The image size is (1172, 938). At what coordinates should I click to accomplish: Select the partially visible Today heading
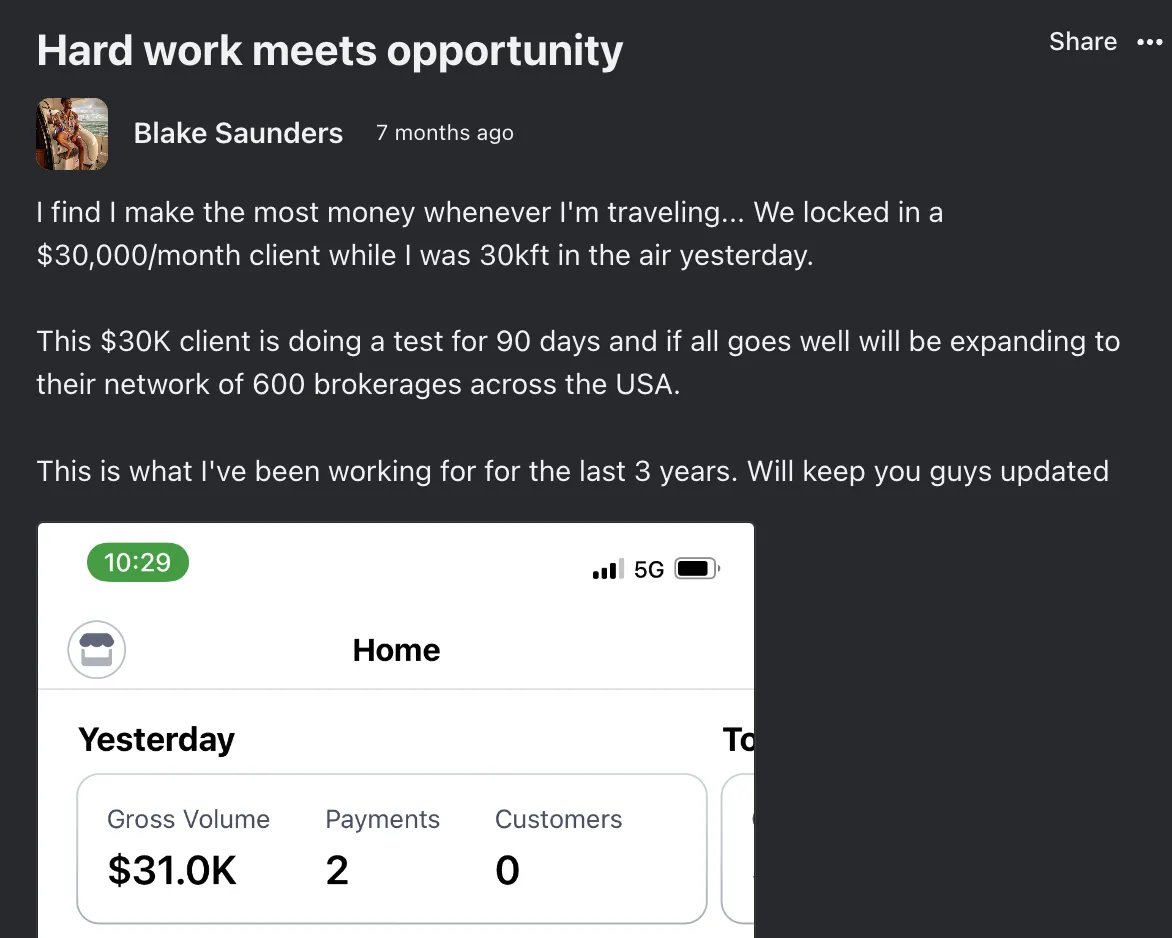pos(738,740)
